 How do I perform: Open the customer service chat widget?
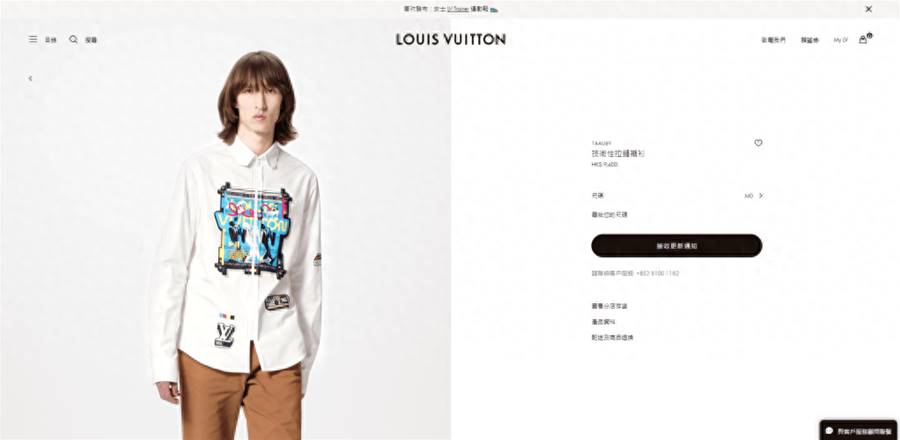[858, 430]
